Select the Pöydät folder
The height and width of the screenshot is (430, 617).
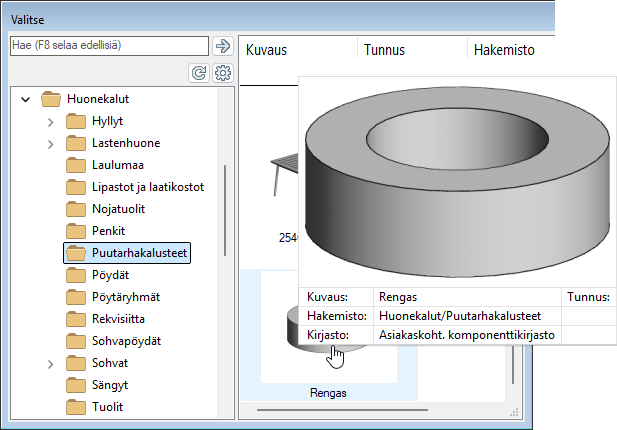click(x=113, y=275)
